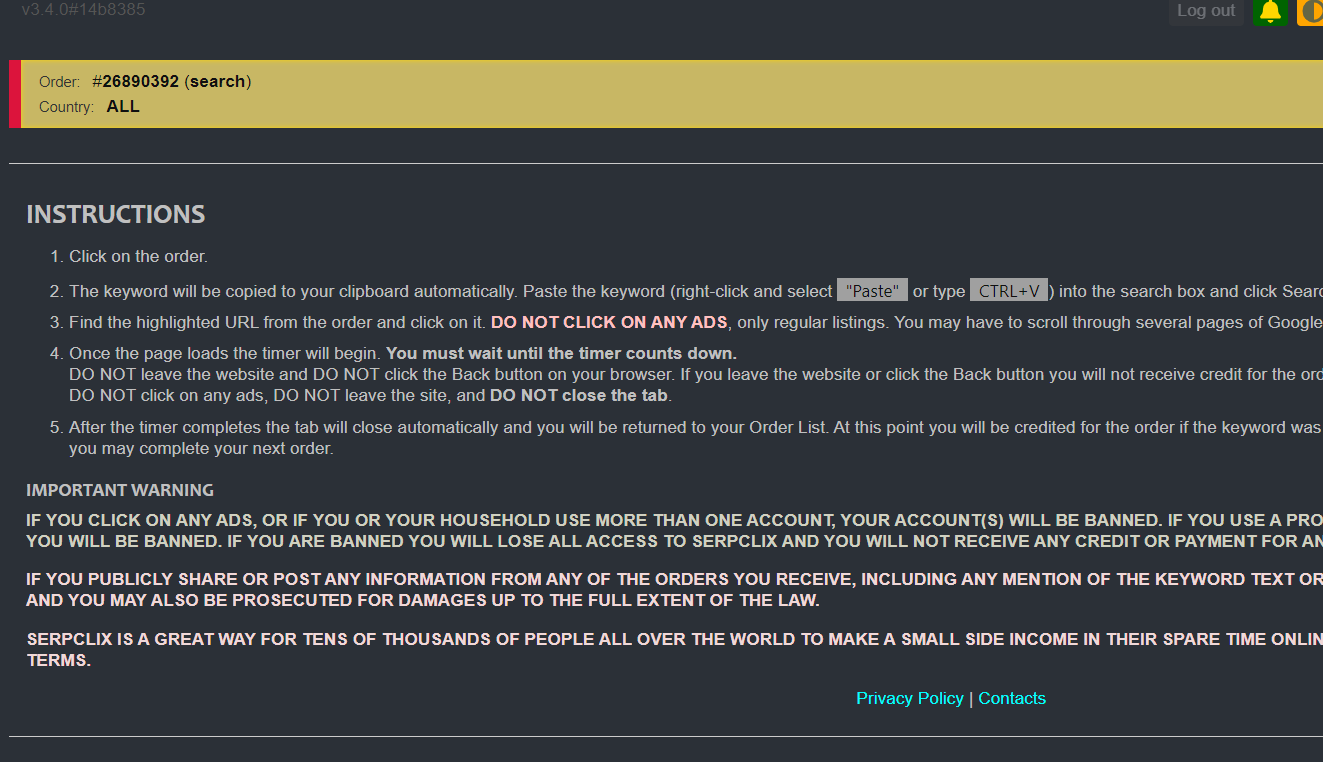1323x762 pixels.
Task: Toggle the dark/light contrast theme icon
Action: (x=1311, y=12)
